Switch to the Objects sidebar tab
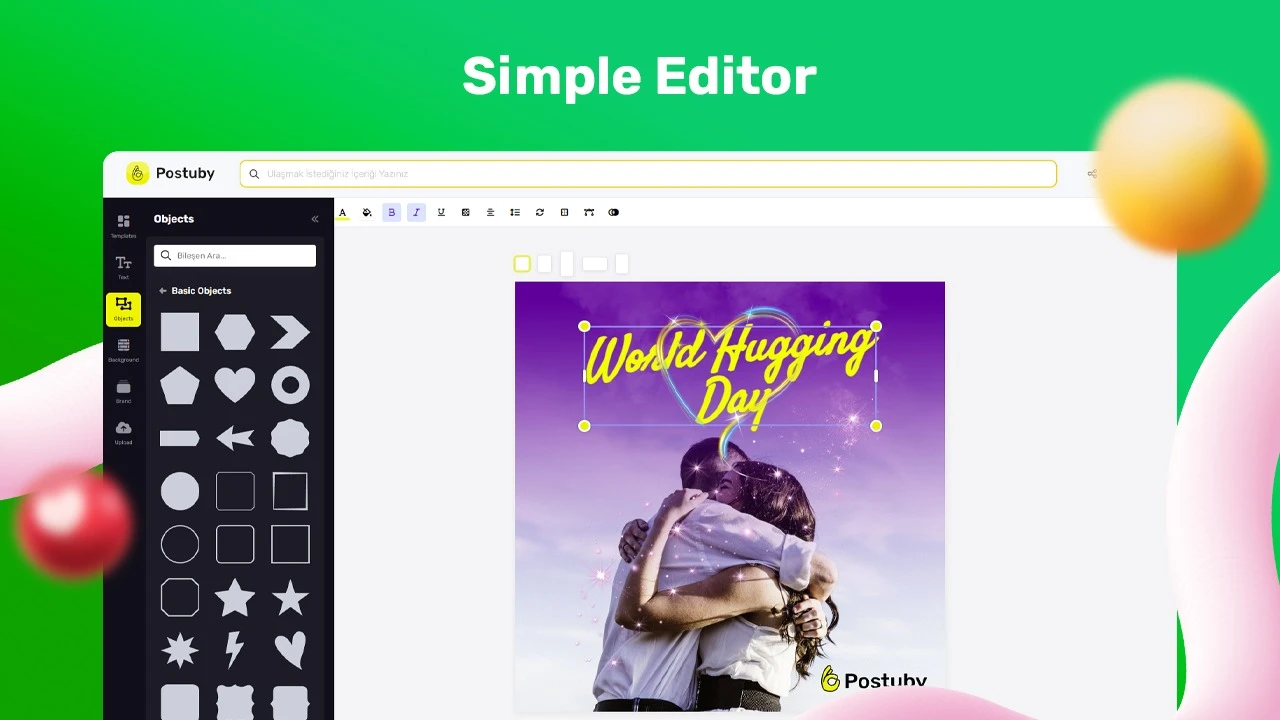Viewport: 1280px width, 720px height. click(x=123, y=308)
